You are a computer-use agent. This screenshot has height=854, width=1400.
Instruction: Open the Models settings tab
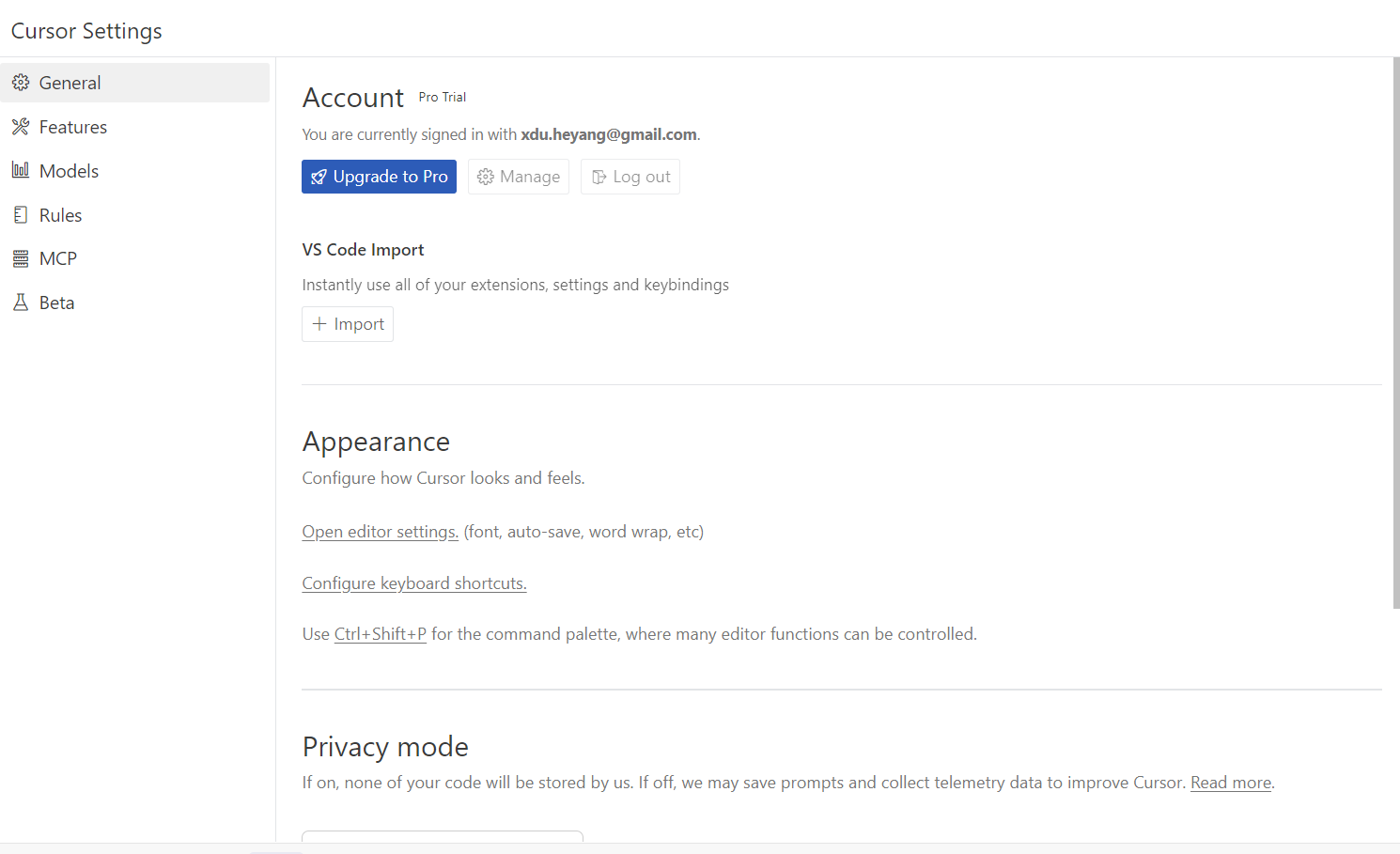(x=135, y=171)
